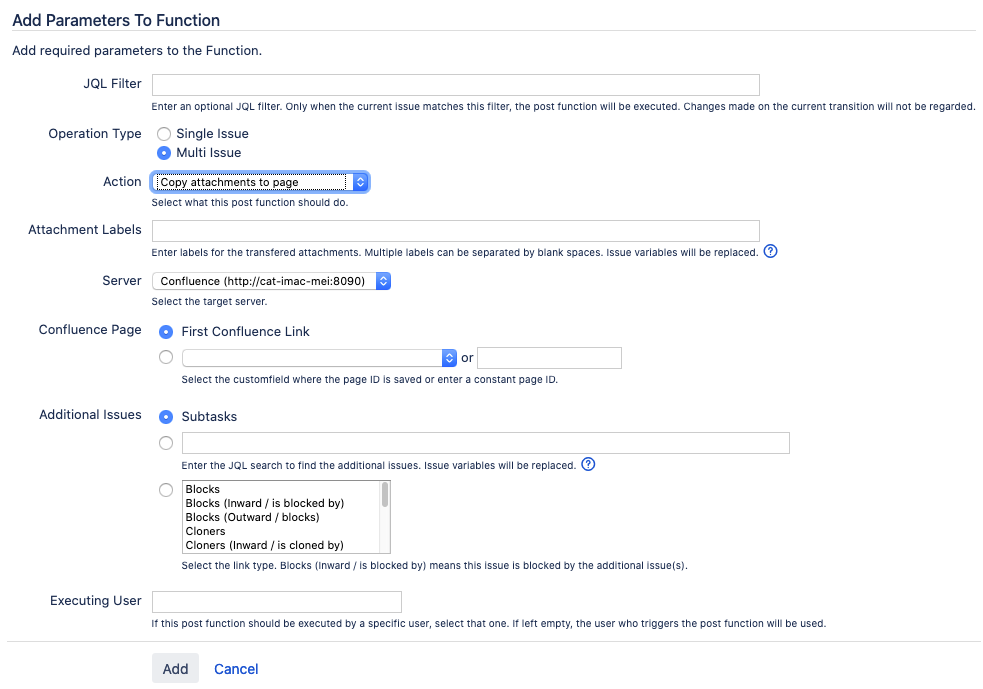983x689 pixels.
Task: Click the Cancel link
Action: pyautogui.click(x=236, y=668)
